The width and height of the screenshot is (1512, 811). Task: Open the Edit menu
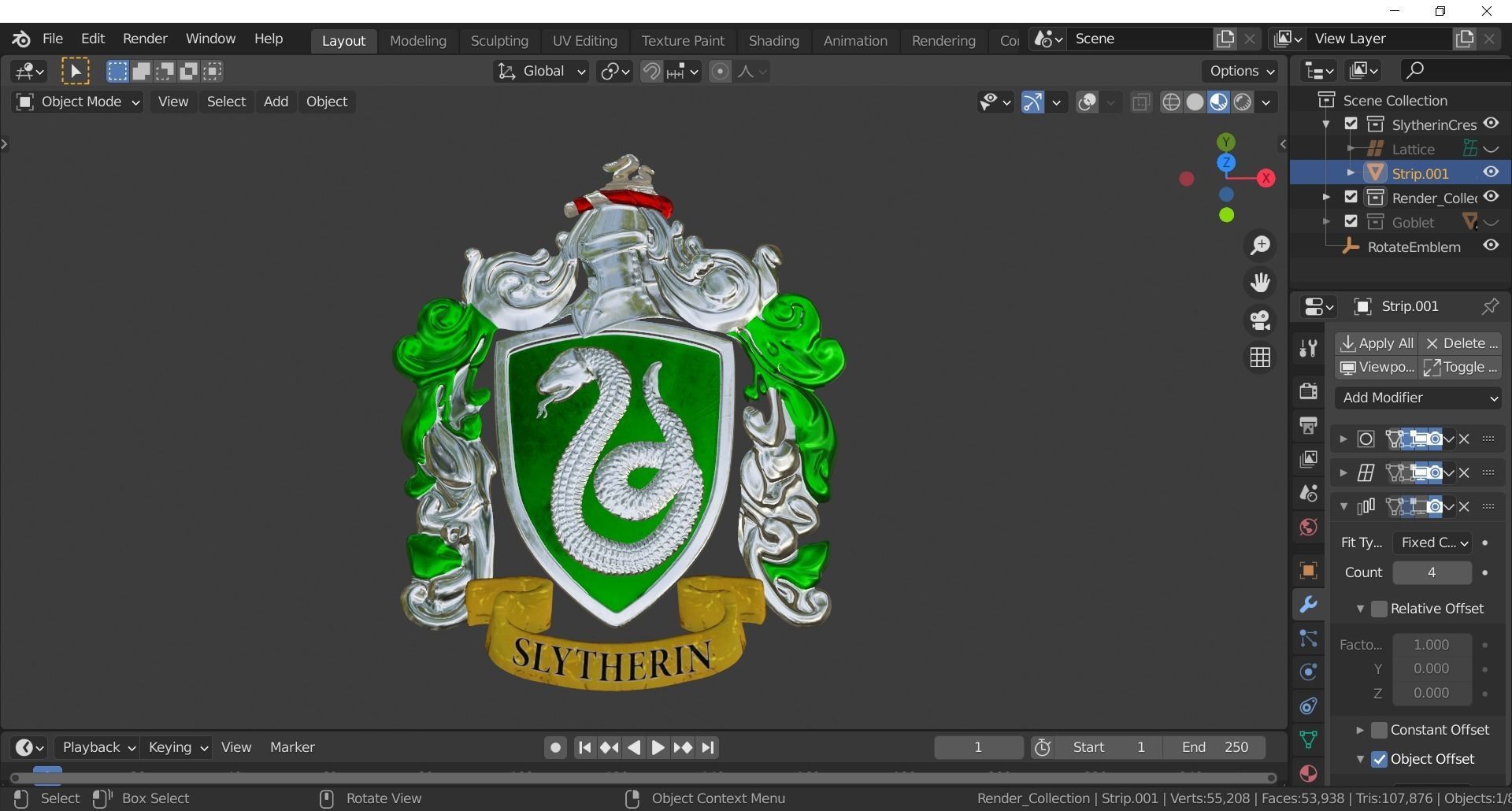click(x=93, y=39)
